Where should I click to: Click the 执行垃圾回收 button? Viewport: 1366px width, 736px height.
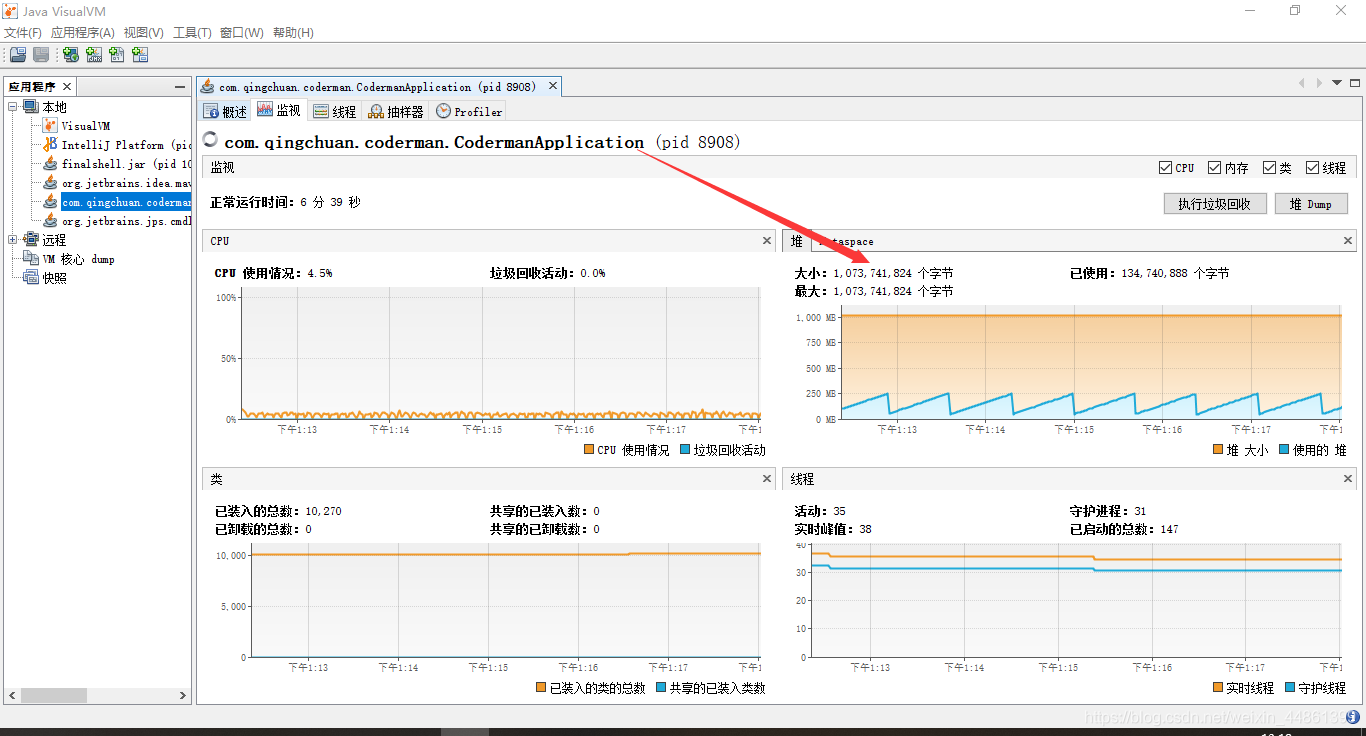coord(1214,204)
